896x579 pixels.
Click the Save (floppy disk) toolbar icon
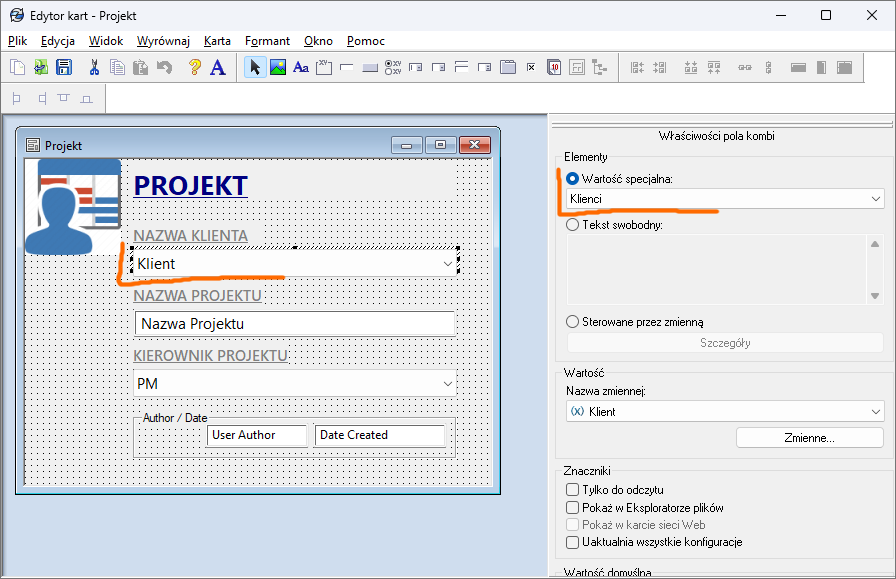coord(64,68)
